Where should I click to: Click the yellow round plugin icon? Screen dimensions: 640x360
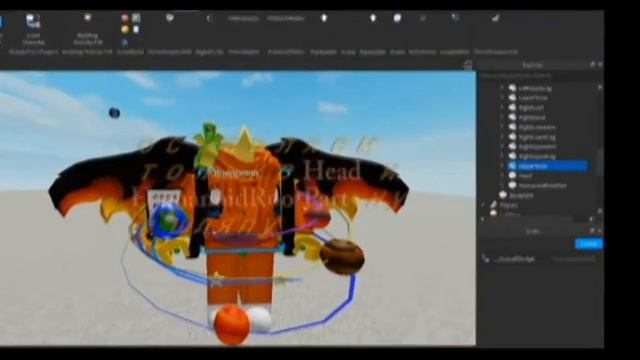(125, 29)
